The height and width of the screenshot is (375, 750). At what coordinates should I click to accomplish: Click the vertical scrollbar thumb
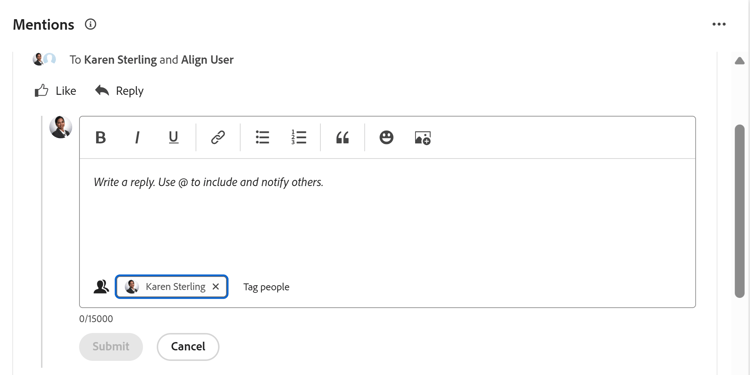click(x=739, y=211)
